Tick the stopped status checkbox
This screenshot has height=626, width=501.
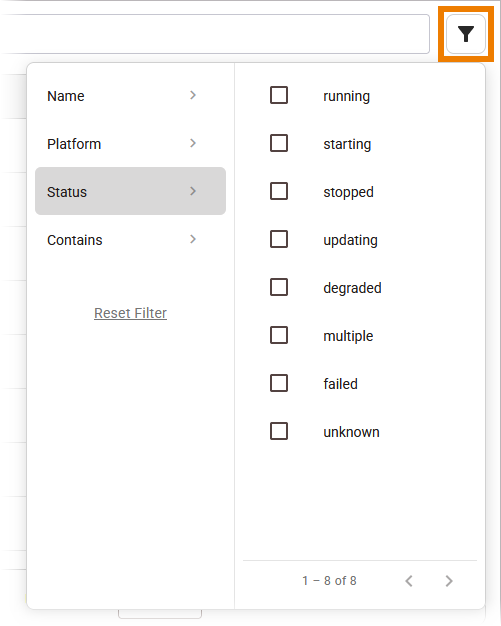point(279,191)
